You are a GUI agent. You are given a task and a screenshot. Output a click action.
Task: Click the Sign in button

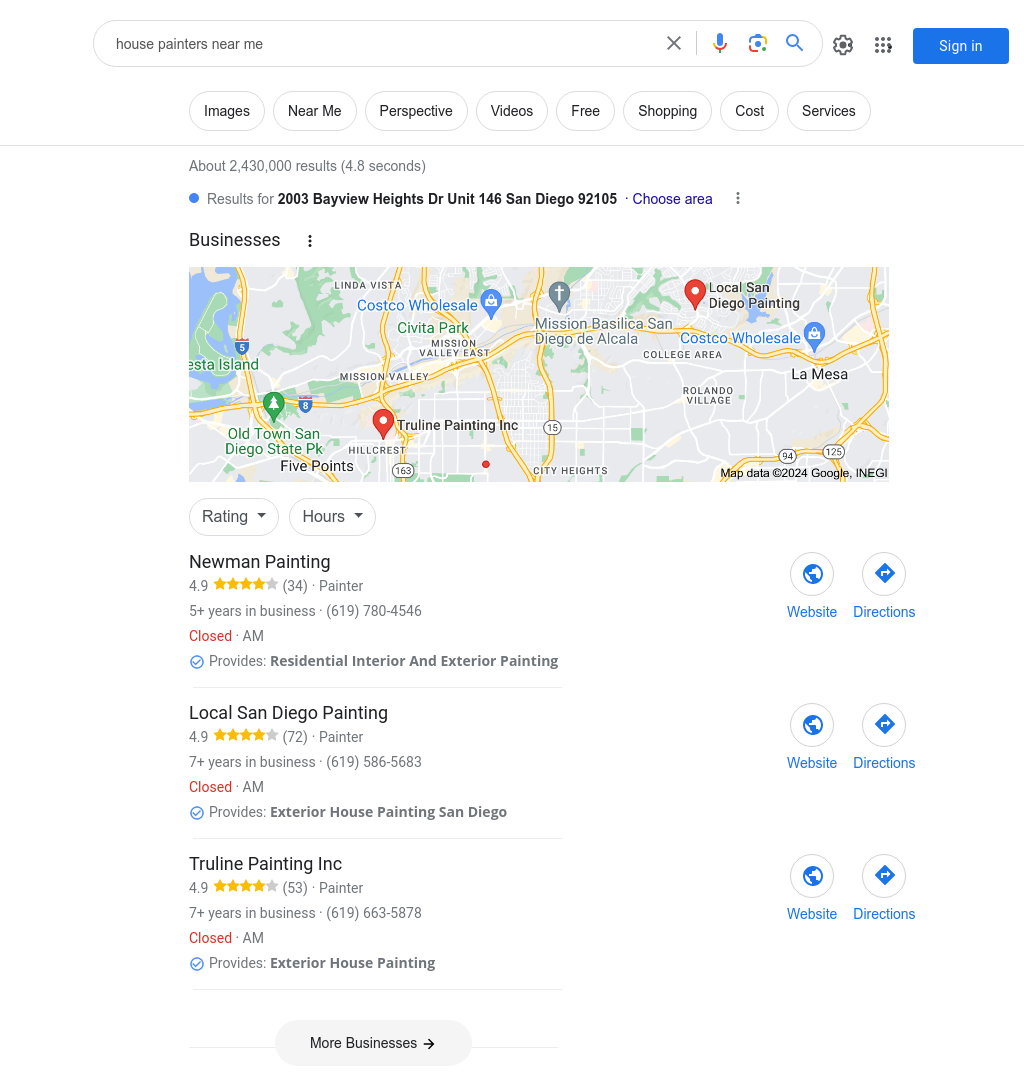pos(961,46)
